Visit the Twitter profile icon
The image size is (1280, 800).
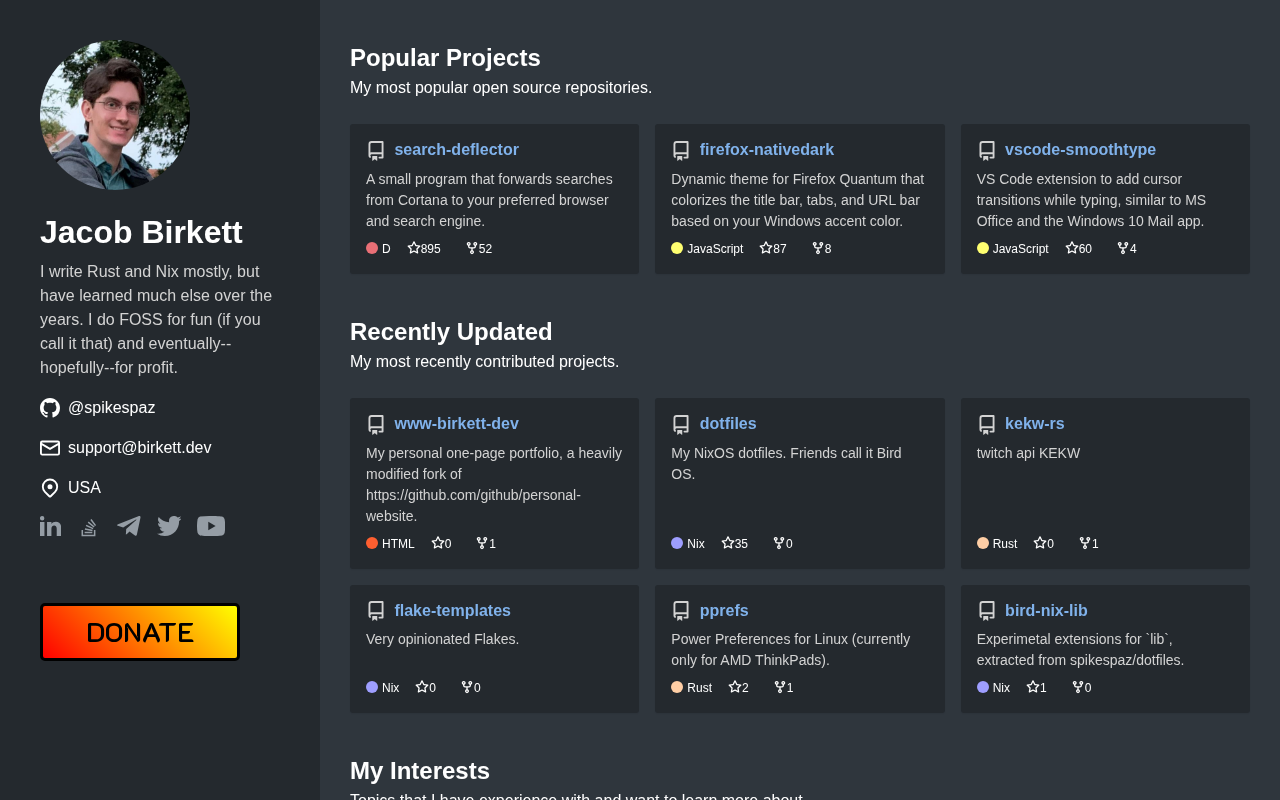[169, 526]
